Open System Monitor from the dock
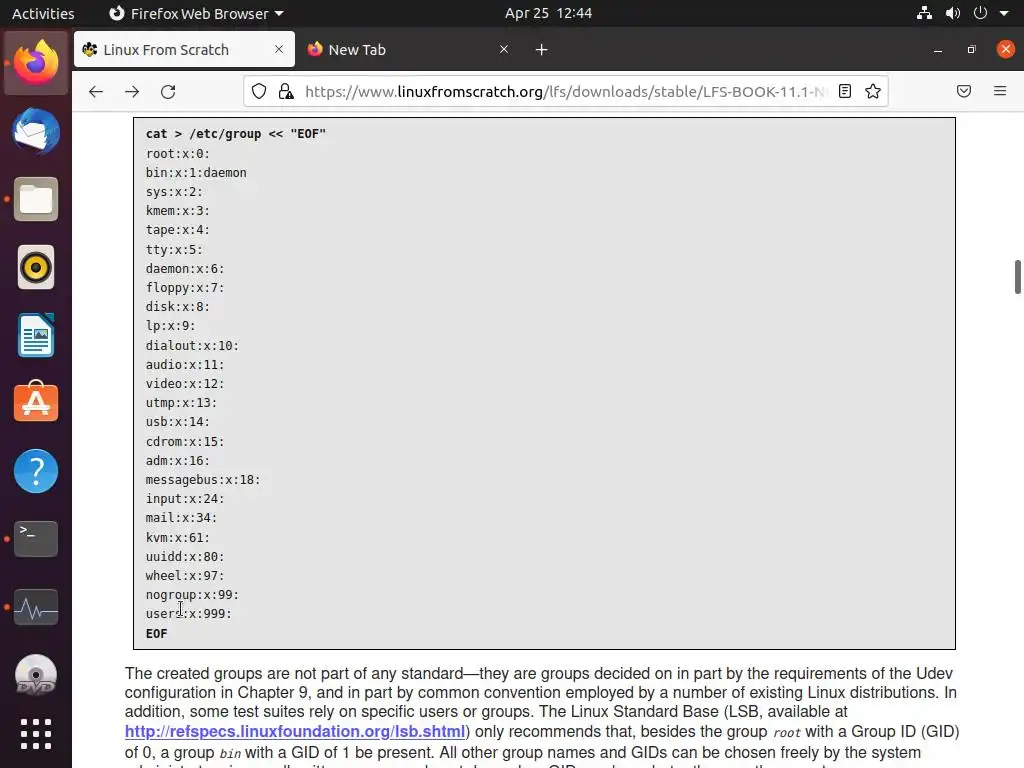The width and height of the screenshot is (1024, 768). click(x=36, y=607)
